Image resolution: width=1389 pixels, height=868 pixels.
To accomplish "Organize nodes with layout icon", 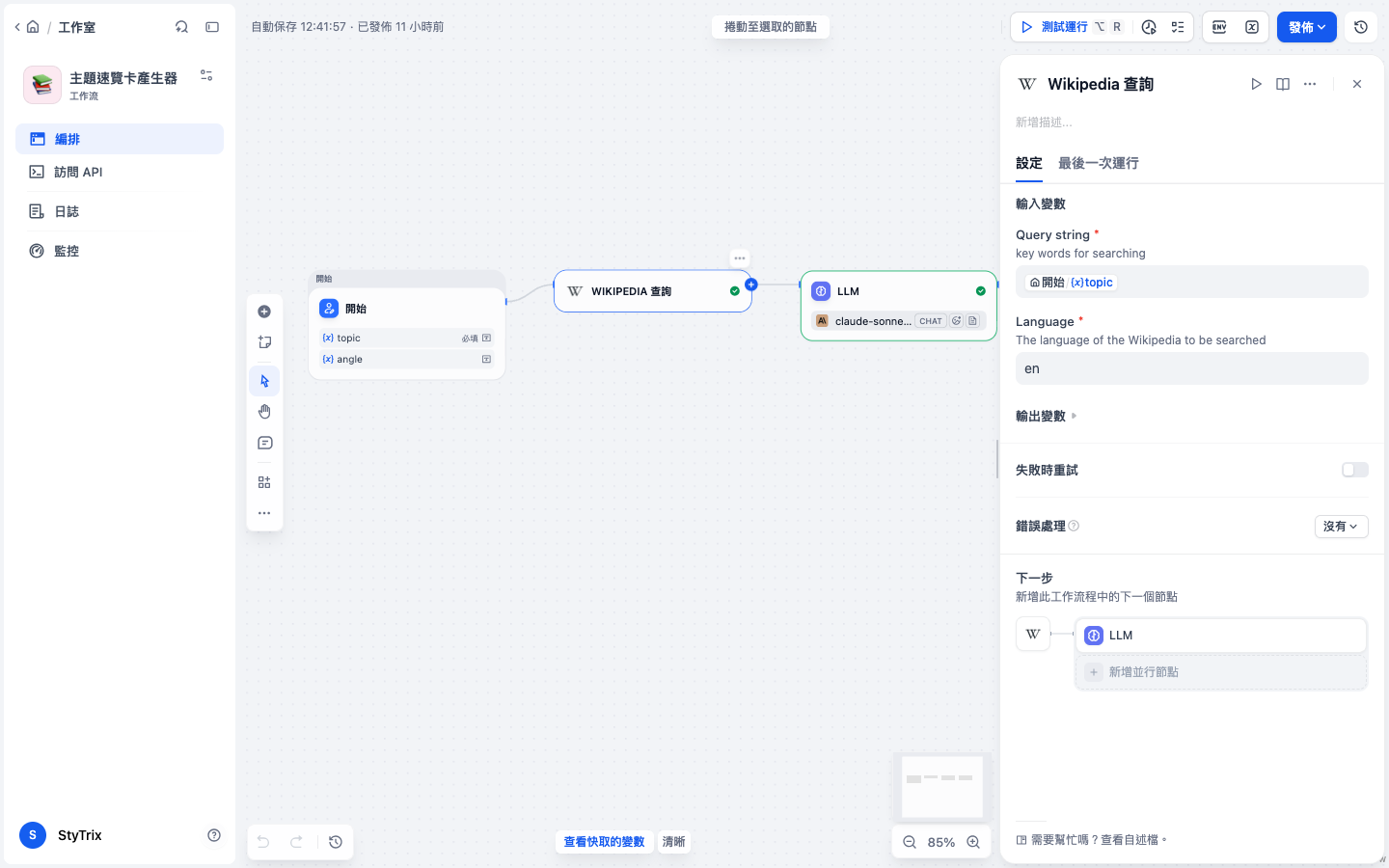I will click(x=264, y=482).
